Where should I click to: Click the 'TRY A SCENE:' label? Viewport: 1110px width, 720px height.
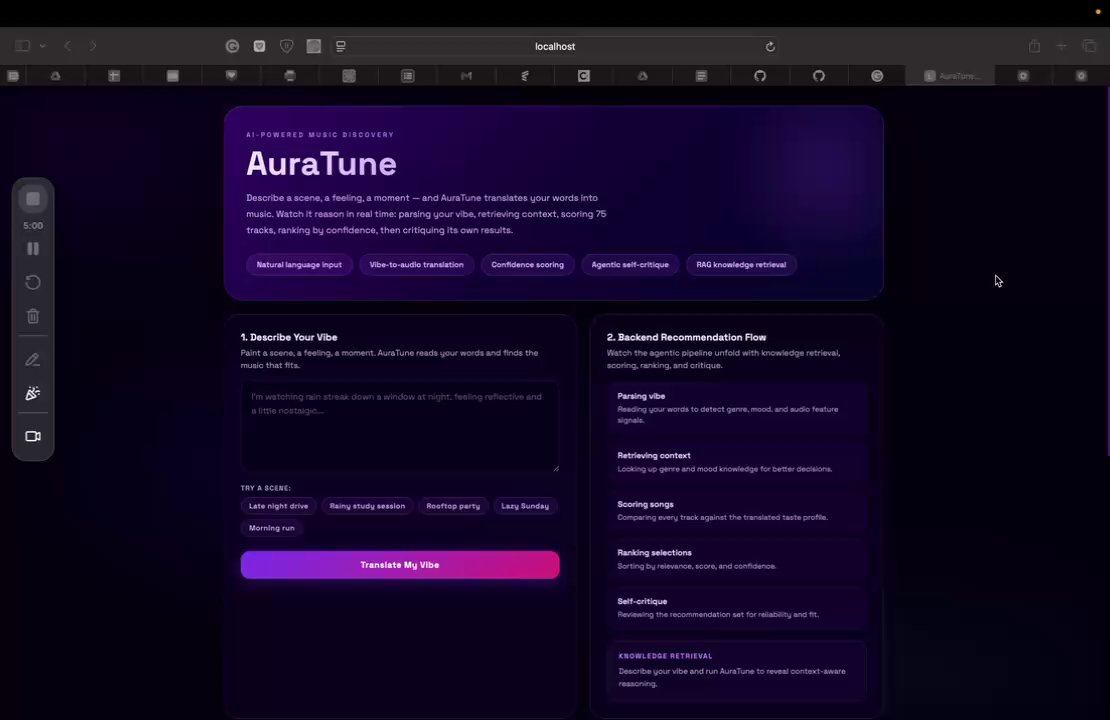click(x=265, y=488)
